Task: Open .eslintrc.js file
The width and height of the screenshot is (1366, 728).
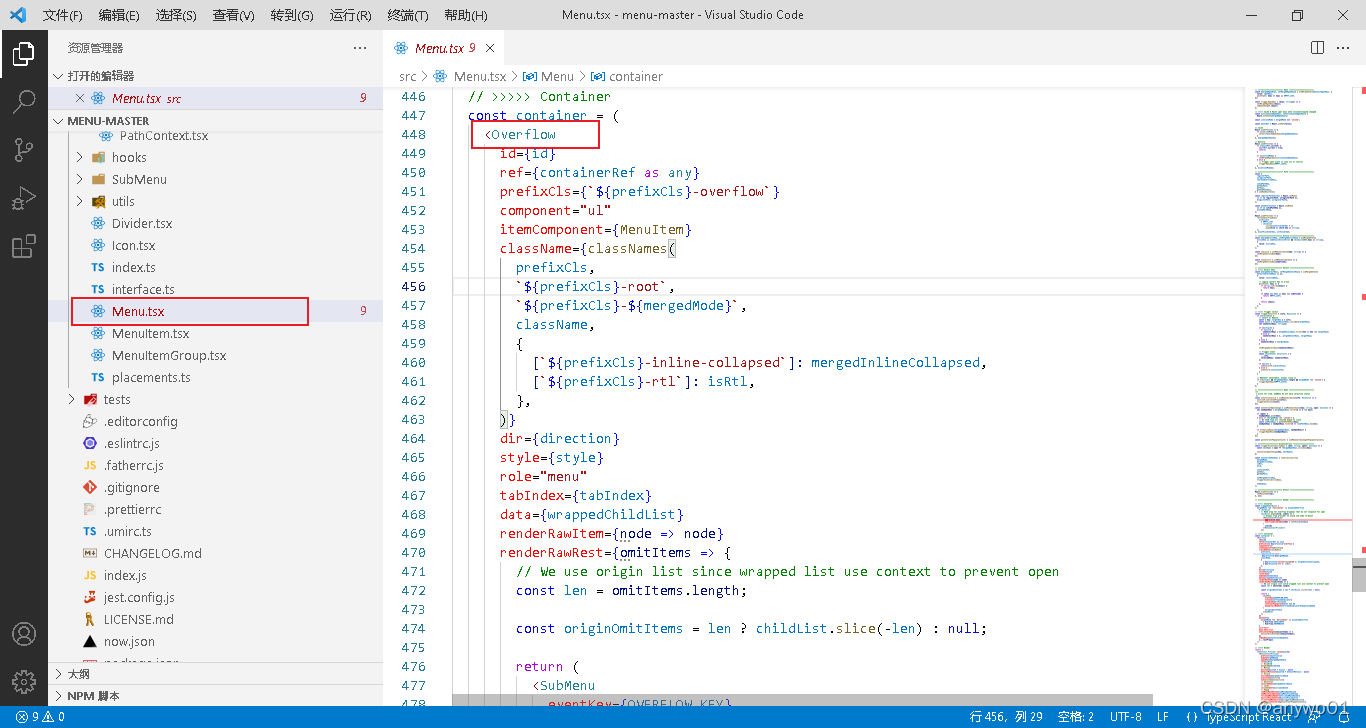Action: click(132, 443)
